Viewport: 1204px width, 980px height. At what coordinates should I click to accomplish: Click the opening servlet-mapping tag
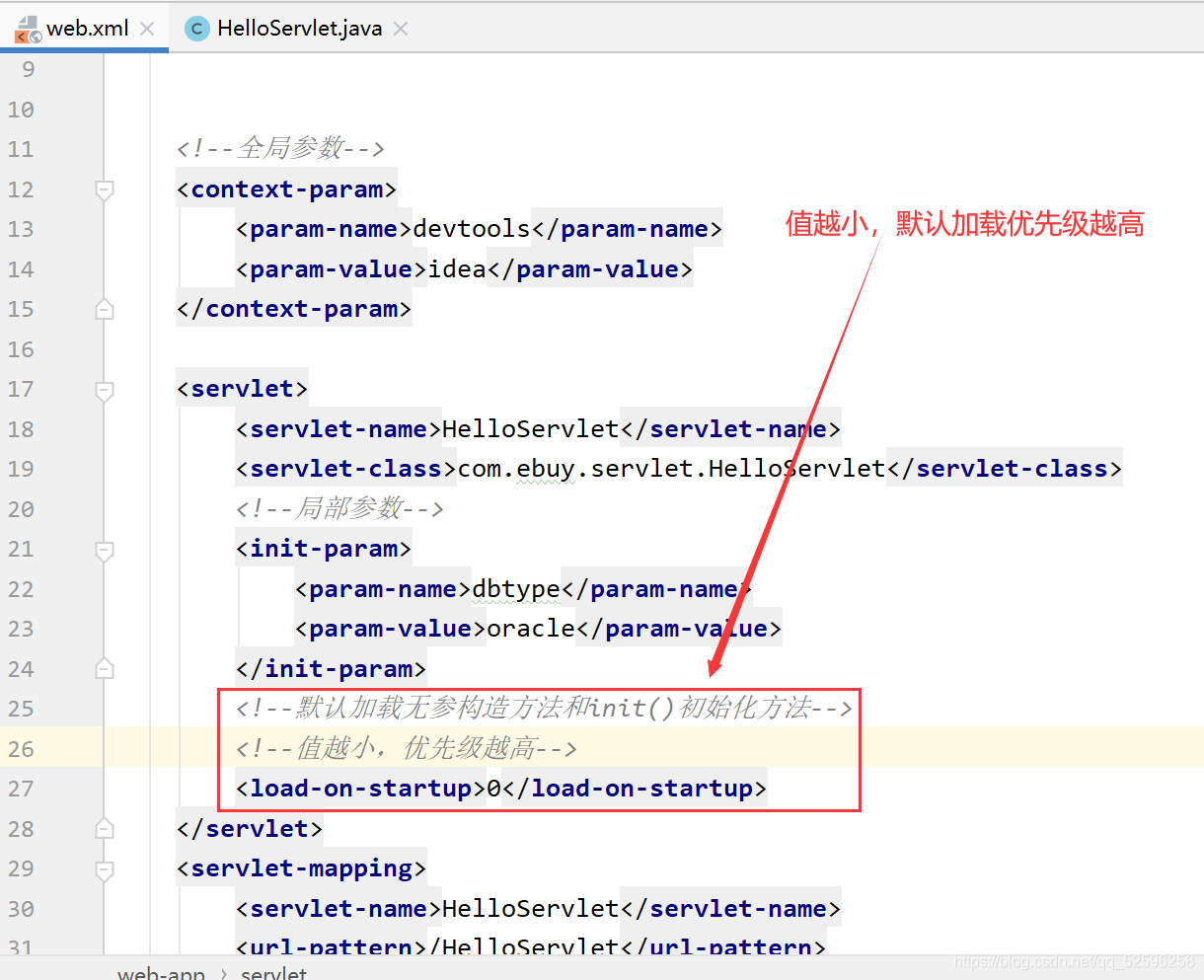pos(301,868)
